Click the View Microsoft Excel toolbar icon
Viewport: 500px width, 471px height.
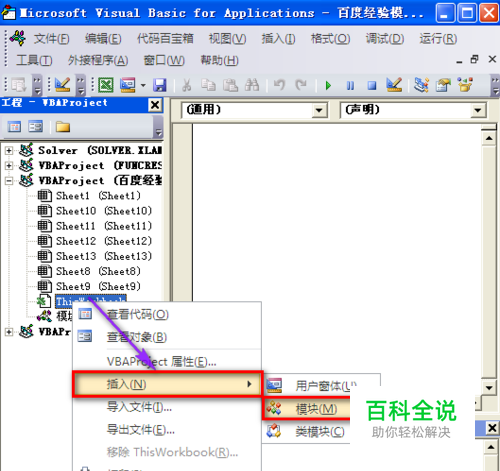(106, 85)
